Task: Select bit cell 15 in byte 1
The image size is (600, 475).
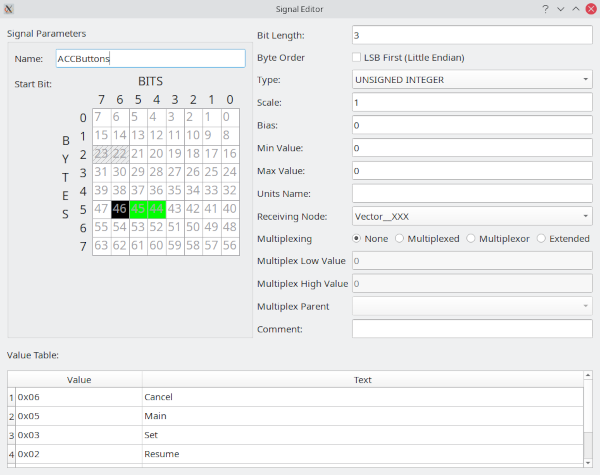Action: [x=101, y=136]
